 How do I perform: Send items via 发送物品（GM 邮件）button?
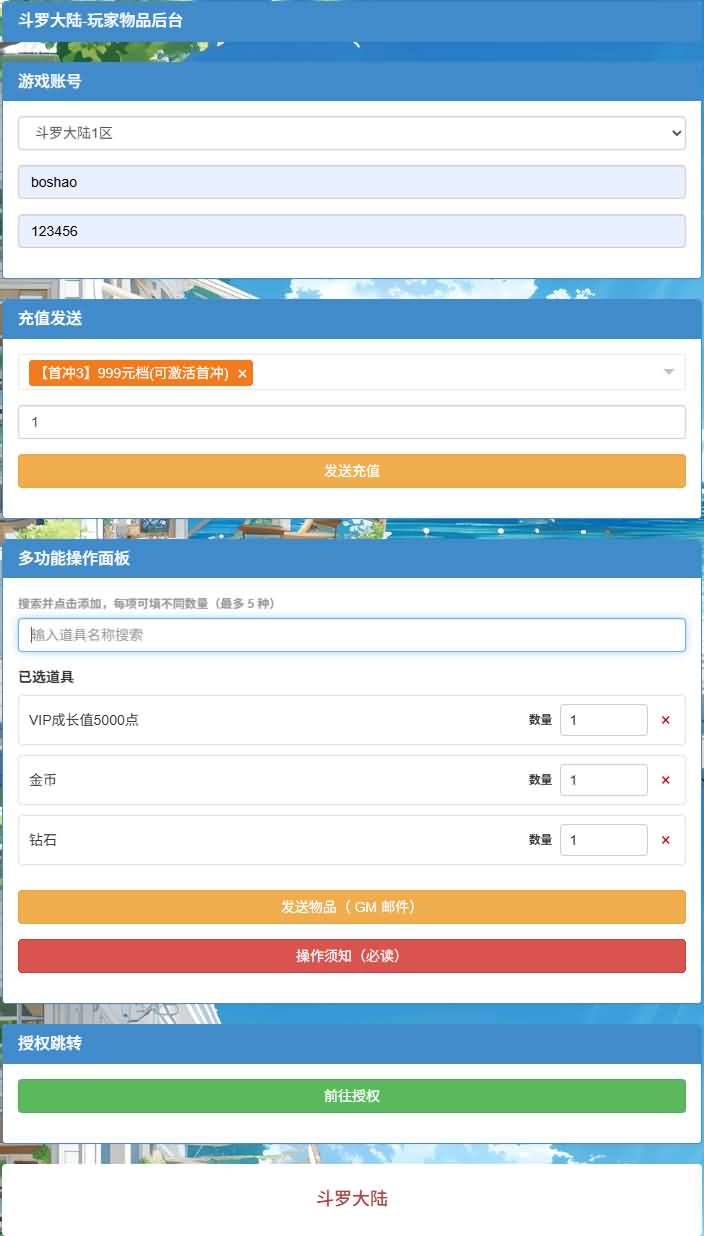pos(352,907)
